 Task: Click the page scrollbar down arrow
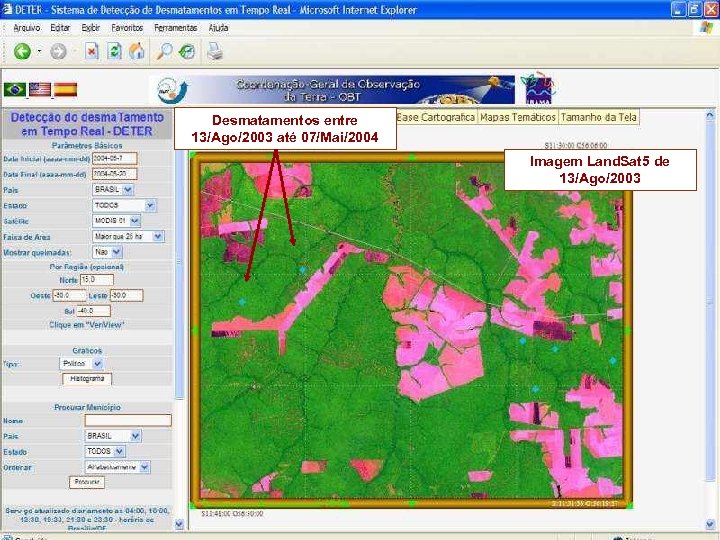710,524
